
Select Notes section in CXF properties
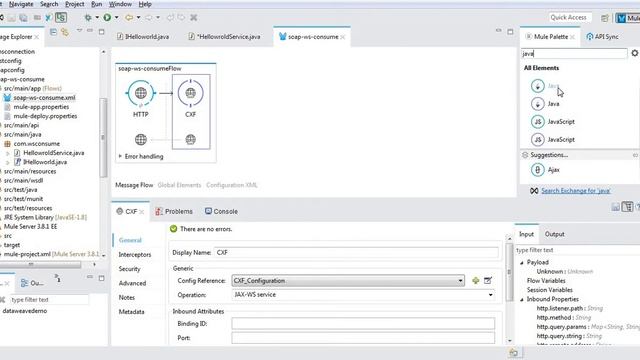click(127, 298)
